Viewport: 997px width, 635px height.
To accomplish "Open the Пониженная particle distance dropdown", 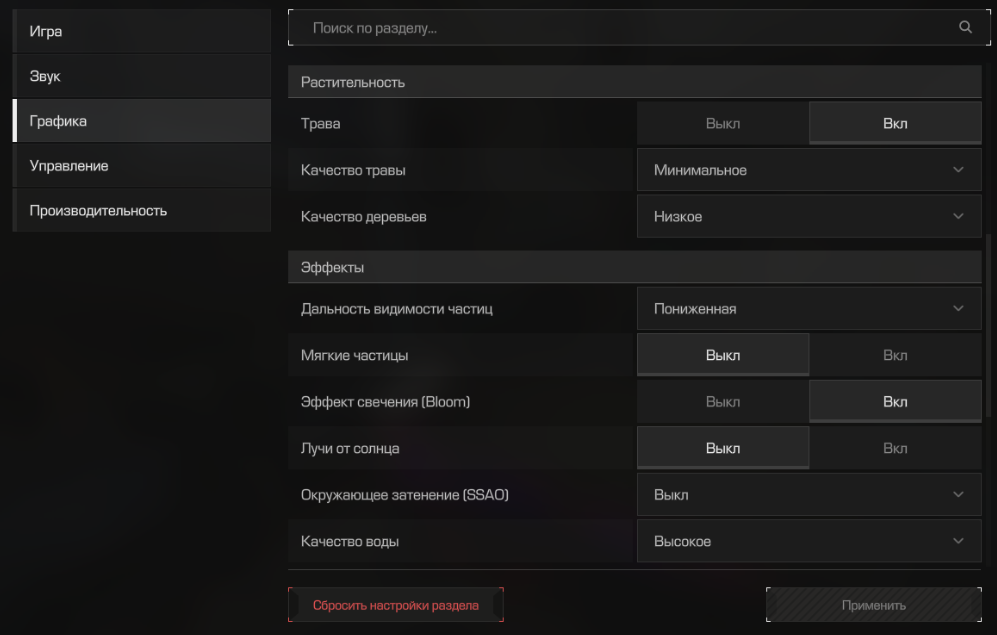I will click(x=809, y=308).
